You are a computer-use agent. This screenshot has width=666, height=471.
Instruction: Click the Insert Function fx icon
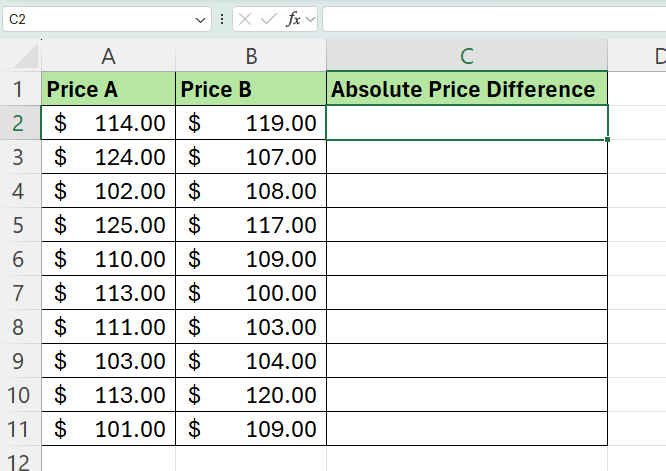[293, 19]
